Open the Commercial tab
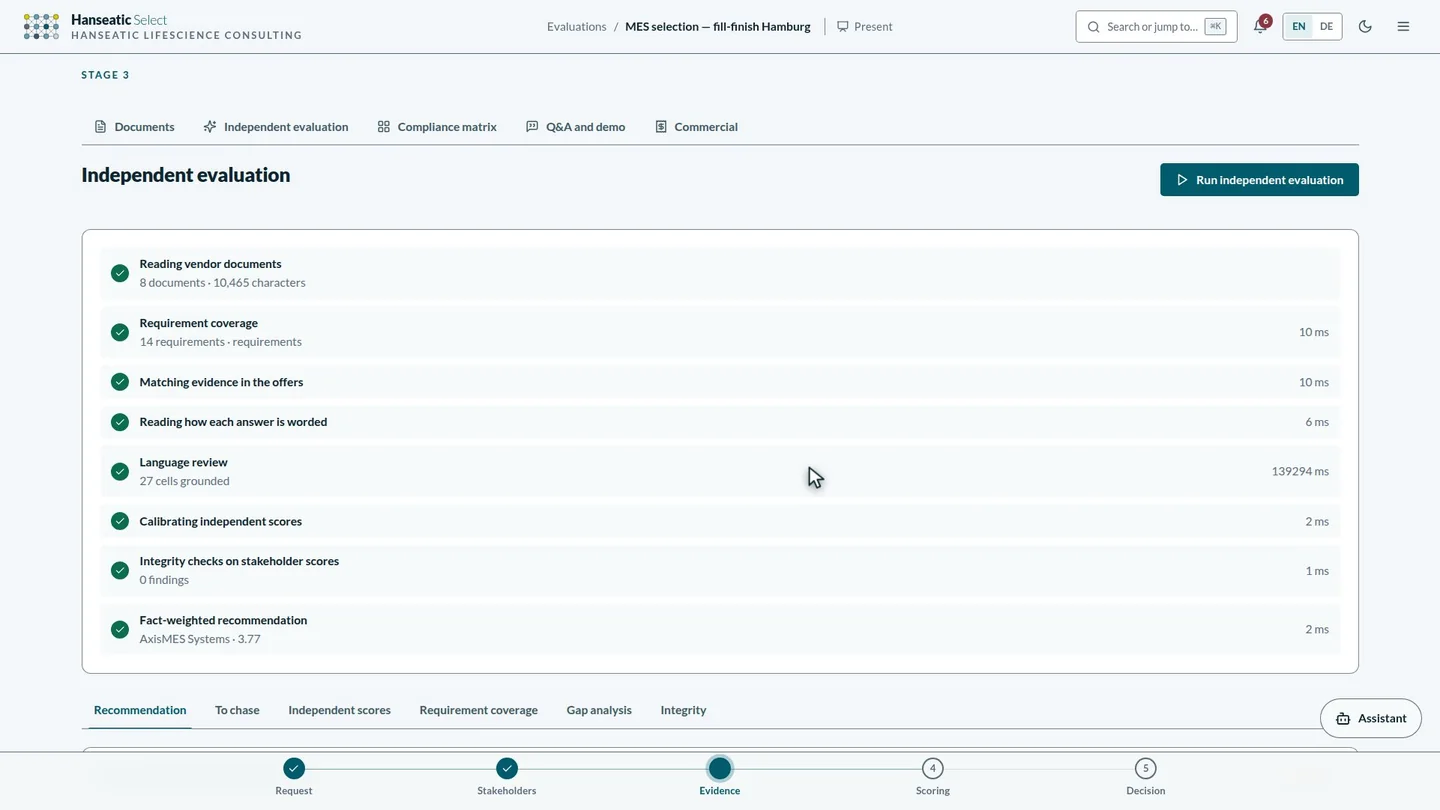The image size is (1440, 810). (x=696, y=127)
